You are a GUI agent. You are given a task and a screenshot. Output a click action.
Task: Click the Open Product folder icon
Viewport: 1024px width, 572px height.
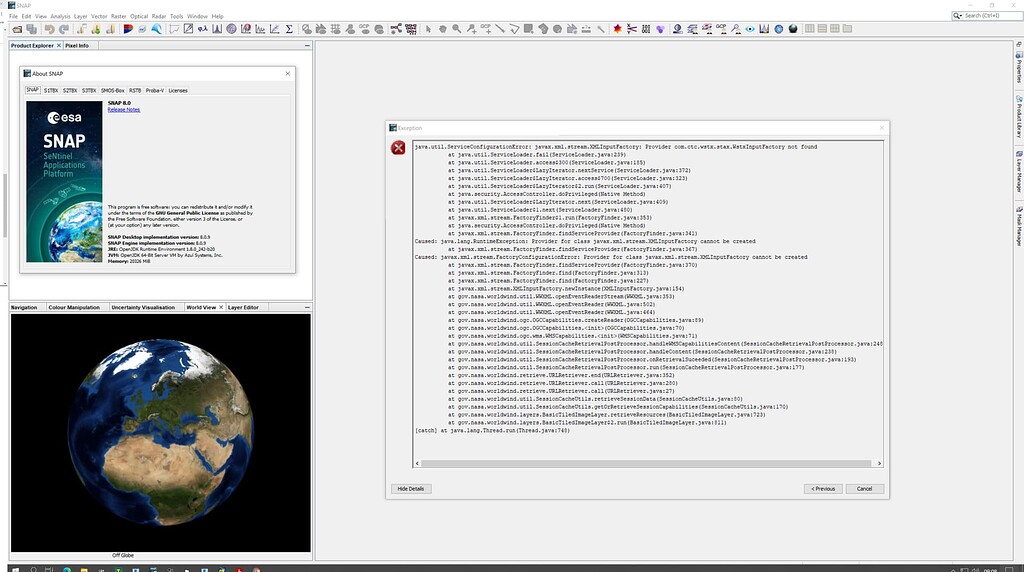(17, 28)
